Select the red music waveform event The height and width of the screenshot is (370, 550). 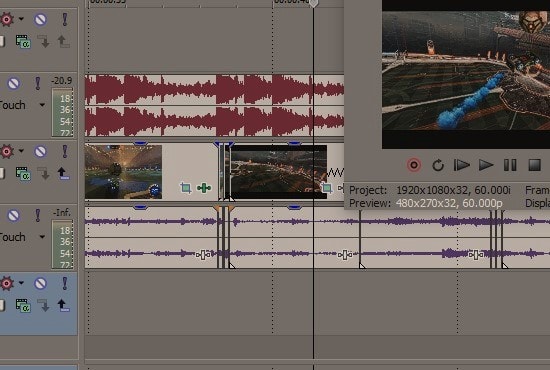tap(214, 105)
